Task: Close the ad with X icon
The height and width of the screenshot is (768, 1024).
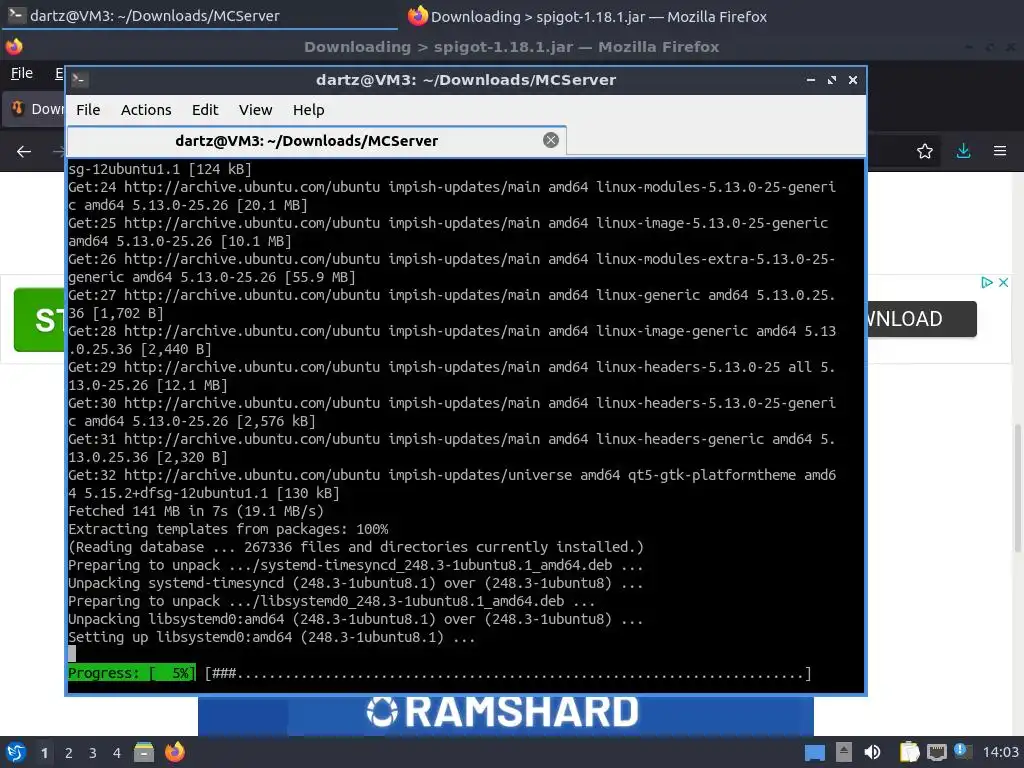Action: 1004,282
